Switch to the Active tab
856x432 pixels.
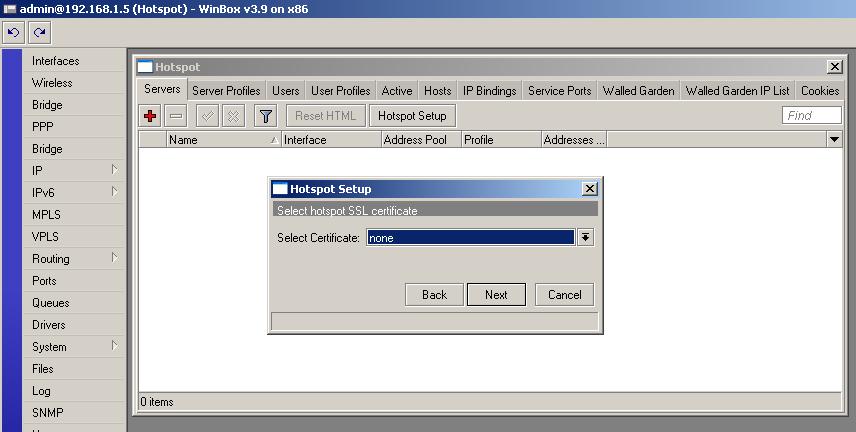coord(397,91)
